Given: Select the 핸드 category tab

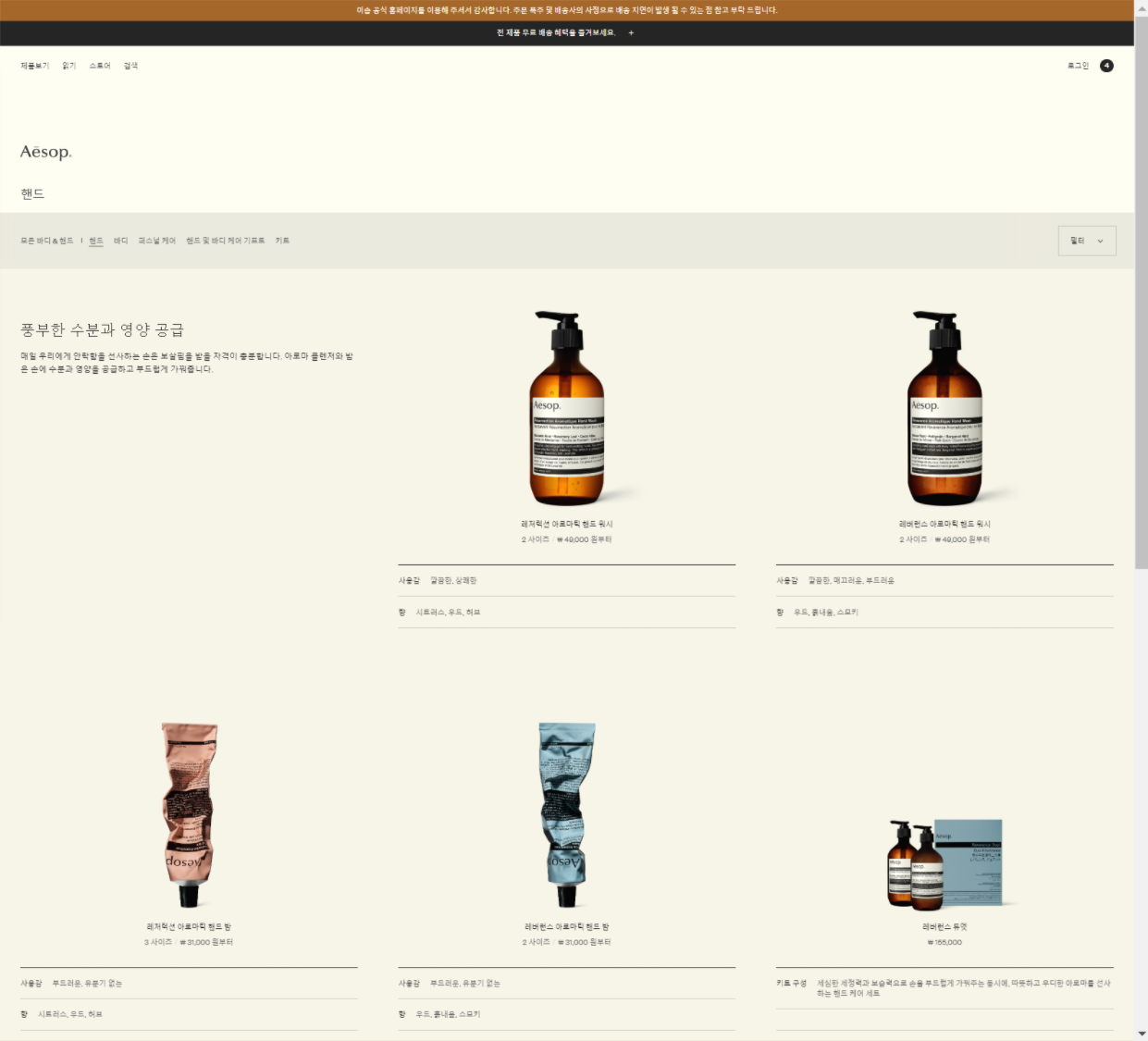Looking at the screenshot, I should pos(96,241).
